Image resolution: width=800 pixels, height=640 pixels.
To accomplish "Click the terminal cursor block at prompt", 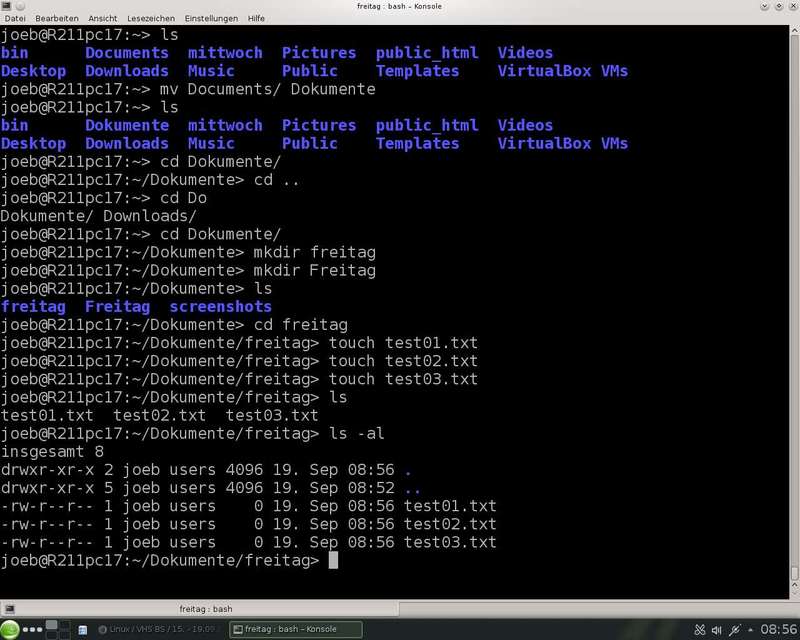I will coord(333,560).
